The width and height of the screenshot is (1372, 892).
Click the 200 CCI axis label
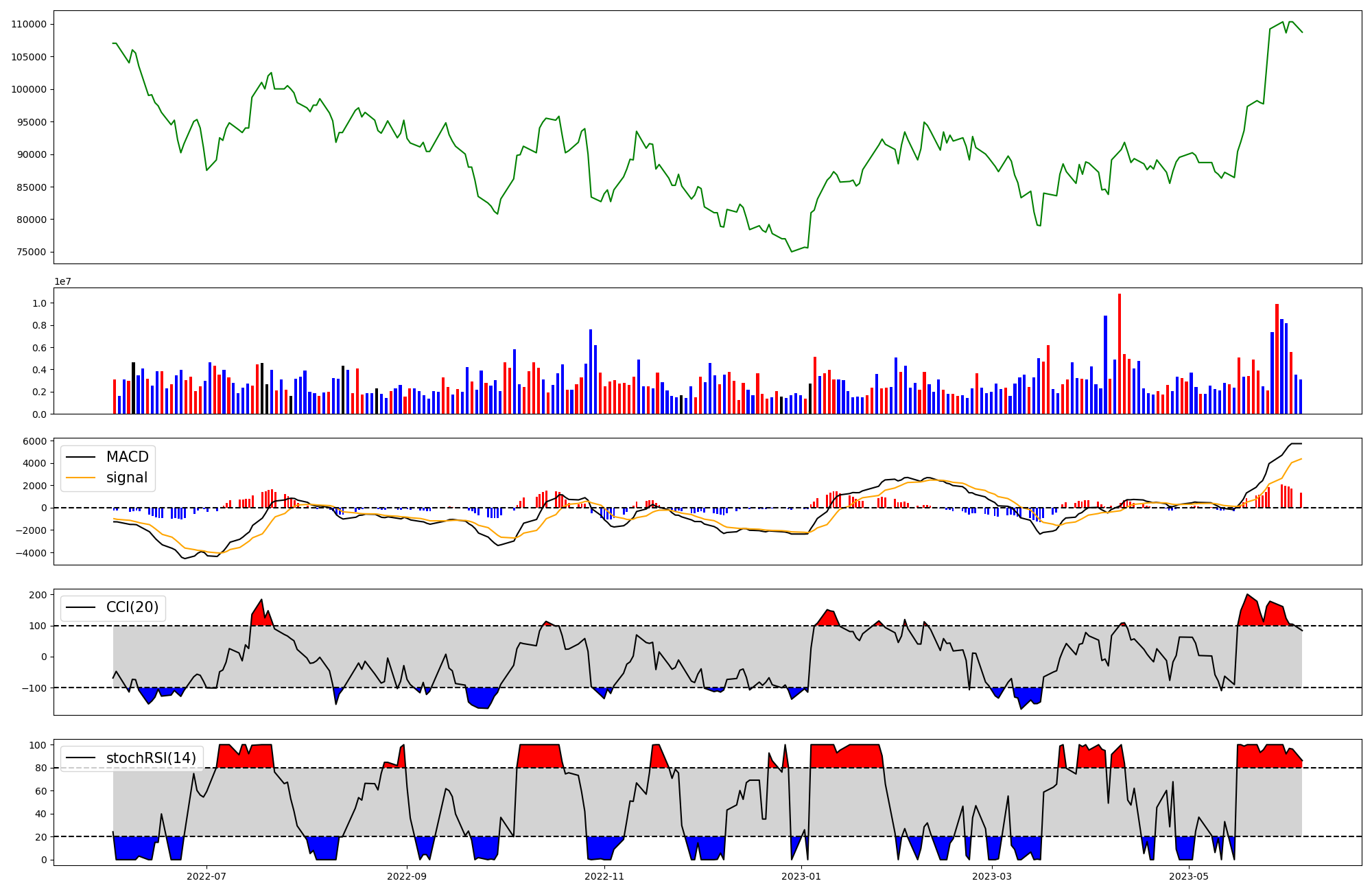click(x=38, y=595)
